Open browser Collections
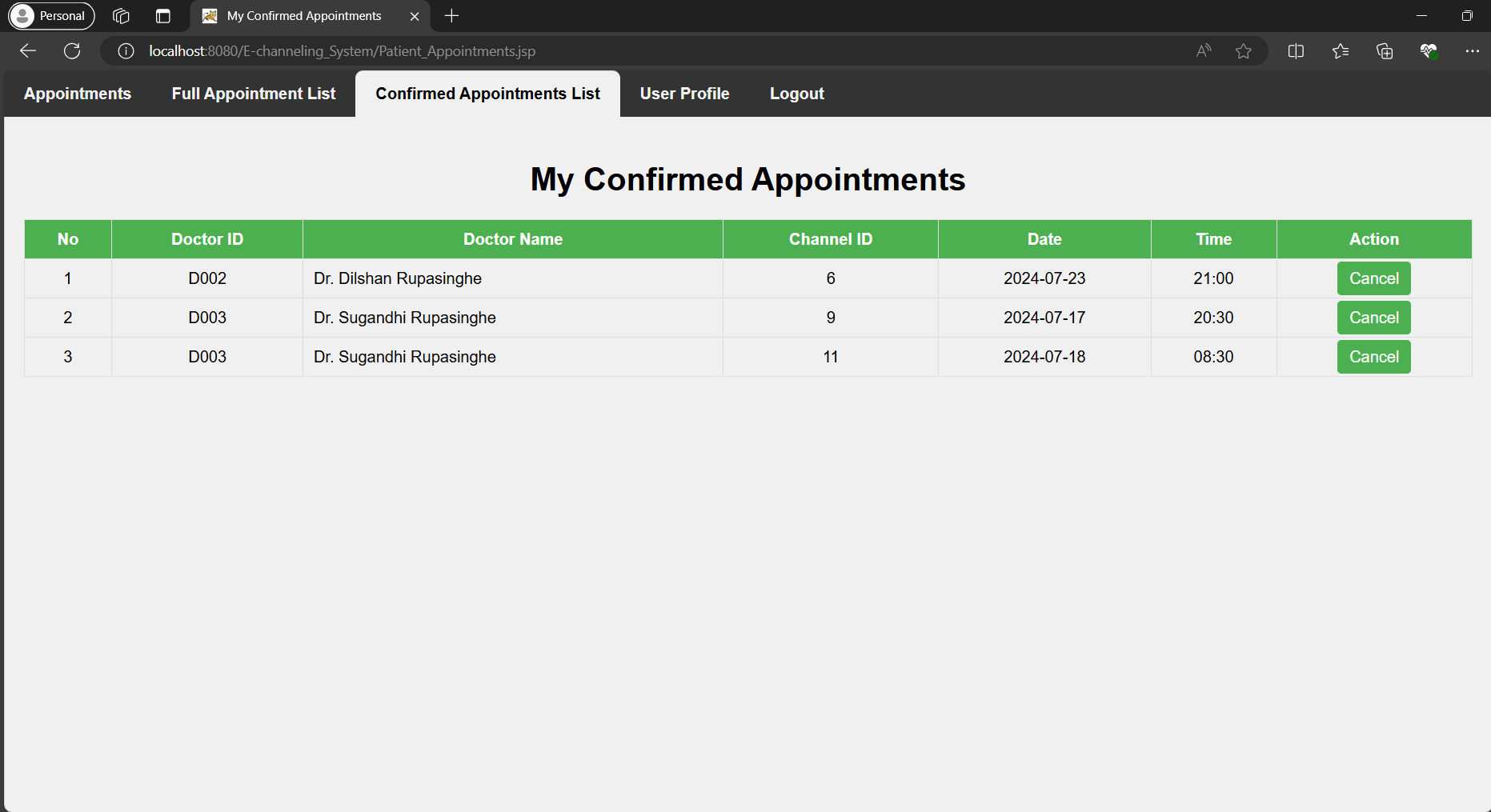The image size is (1491, 812). point(1385,51)
